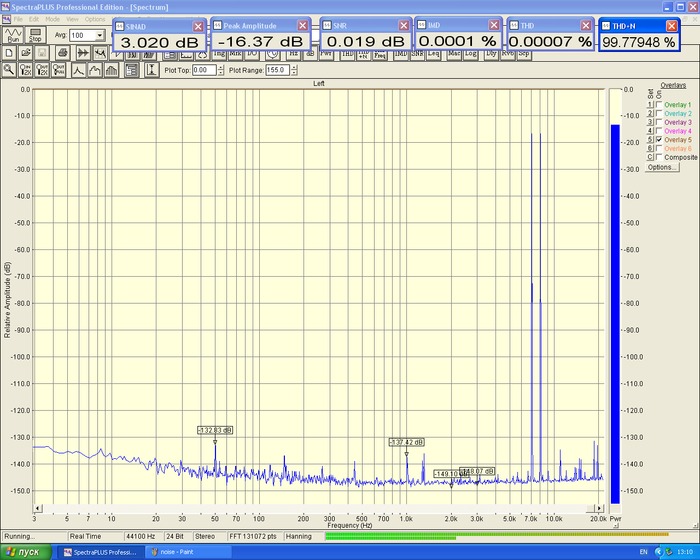Click the New file toolbar icon

click(9, 53)
